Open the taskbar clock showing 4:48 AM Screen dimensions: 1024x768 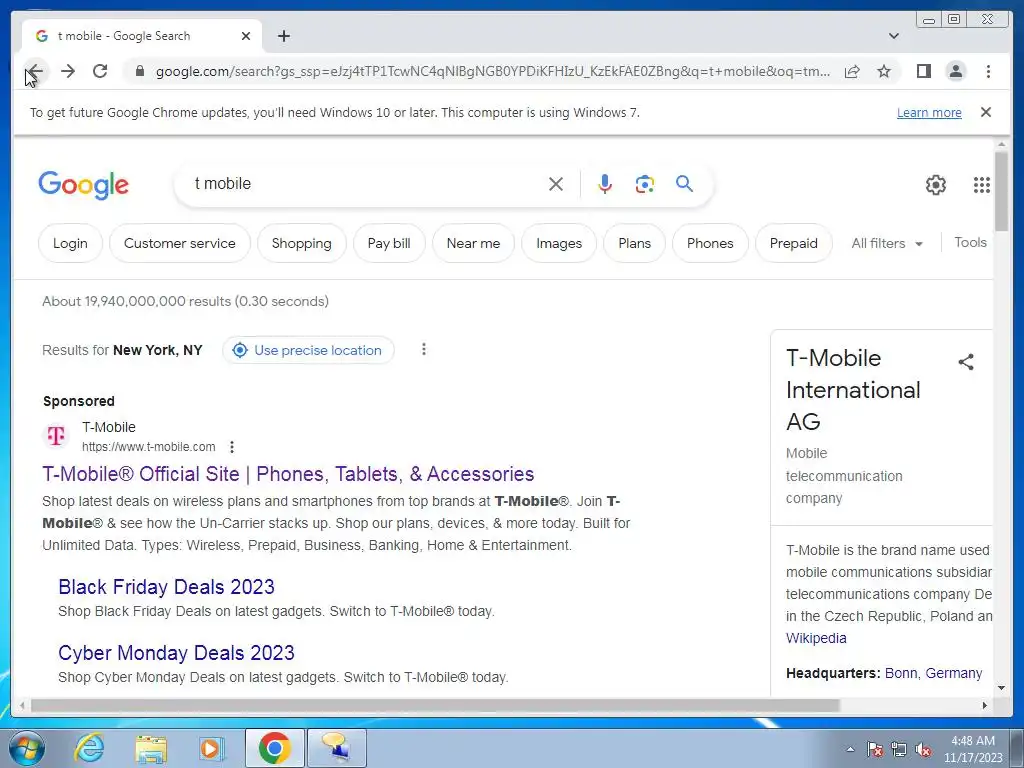tap(973, 749)
